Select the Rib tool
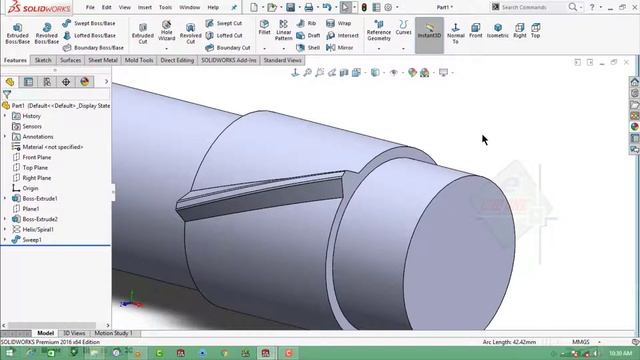Viewport: 640px width, 360px height. click(307, 23)
